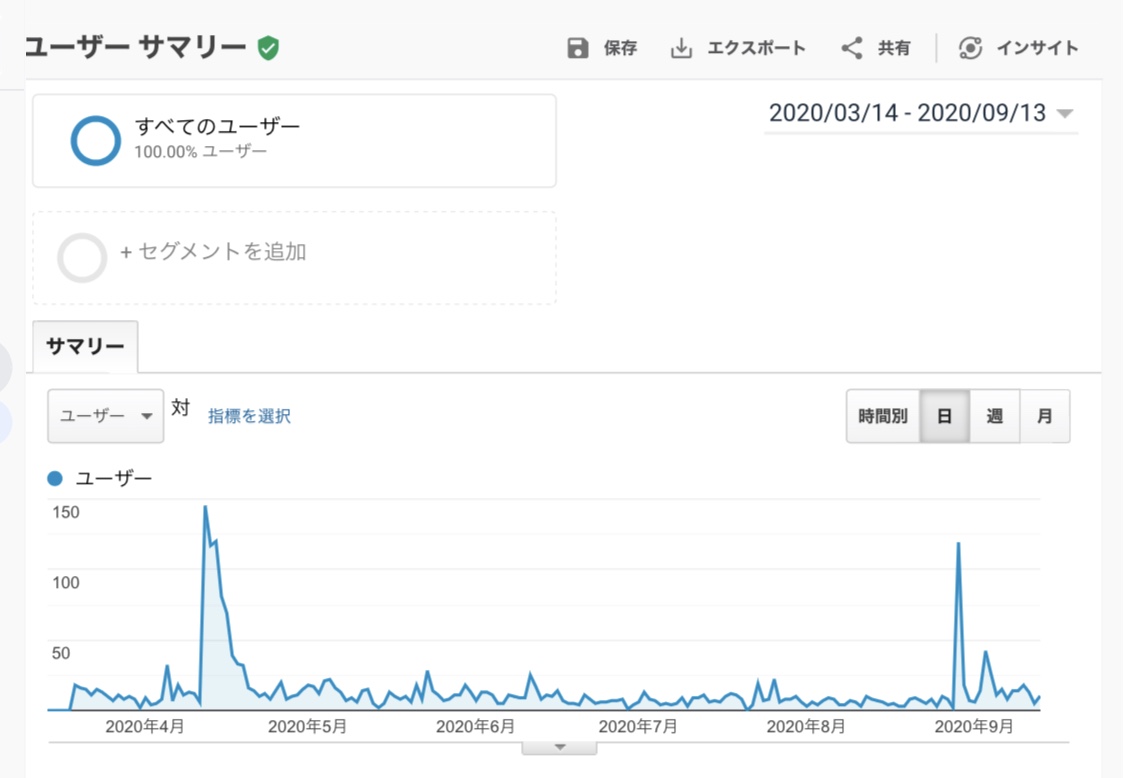This screenshot has height=778, width=1125.
Task: Click the ユーザー legend label
Action: 114,479
